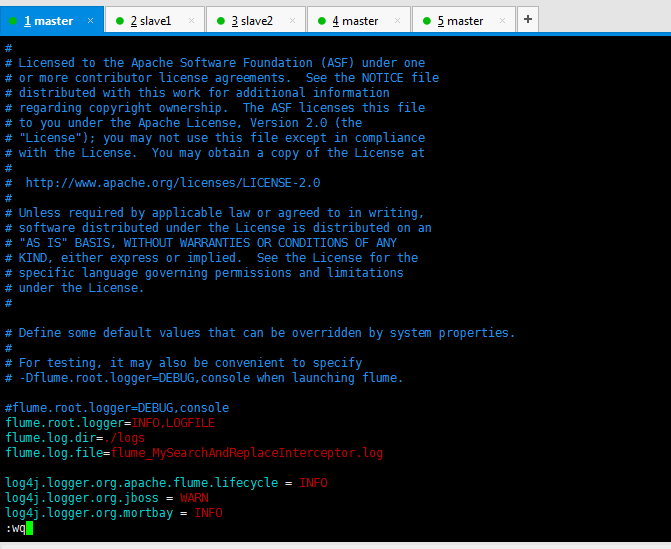The width and height of the screenshot is (671, 549).
Task: Click 'Define some default values' comment line
Action: click(x=260, y=333)
